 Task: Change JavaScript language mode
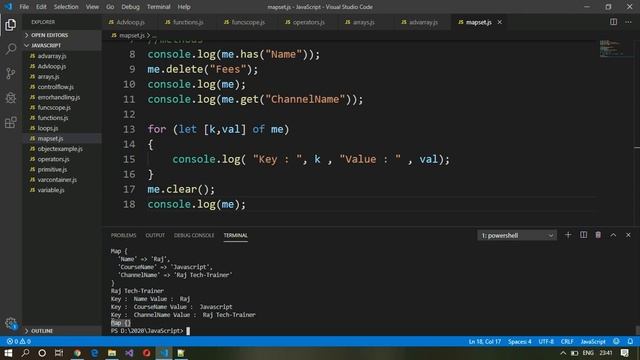[593, 341]
